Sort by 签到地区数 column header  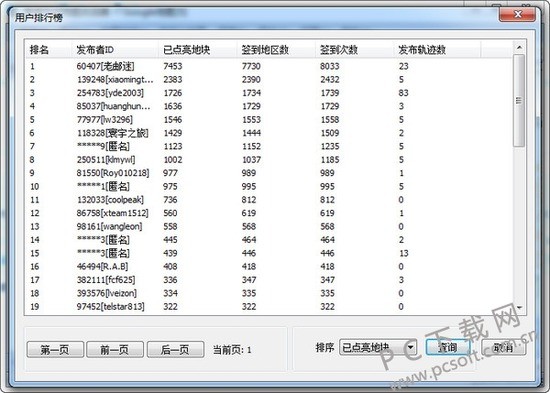276,49
